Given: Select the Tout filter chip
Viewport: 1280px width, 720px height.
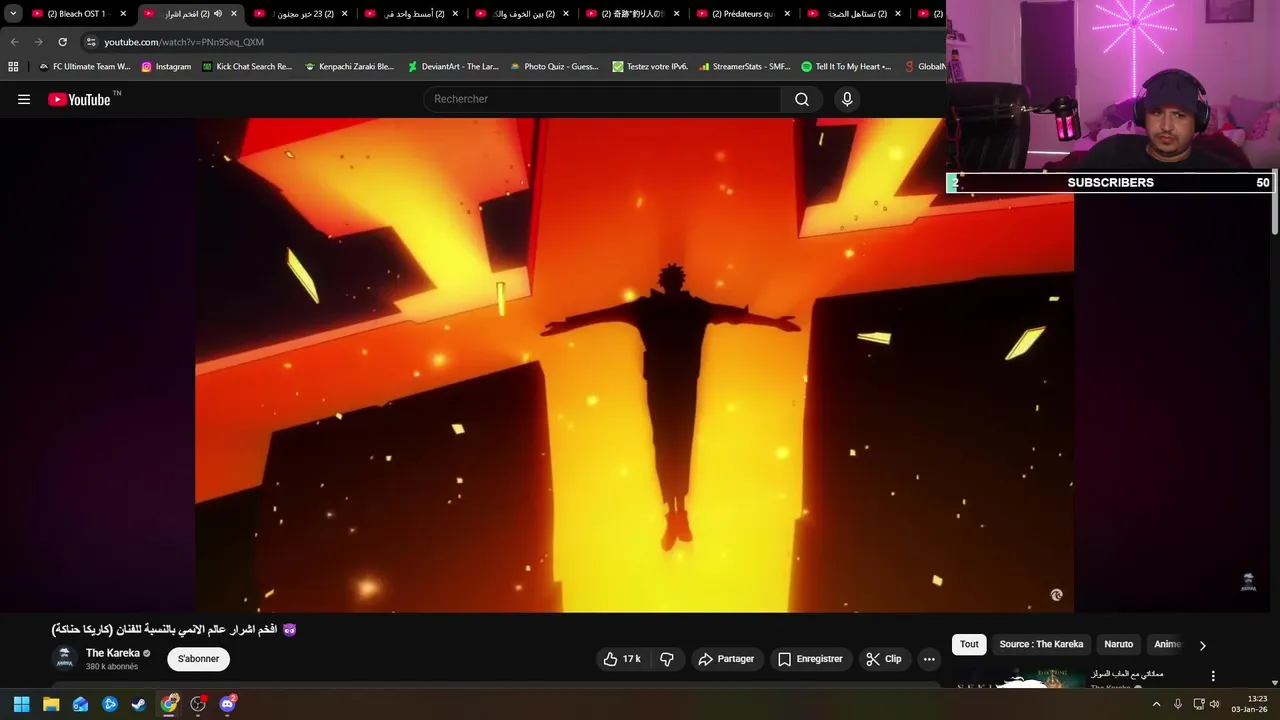Looking at the screenshot, I should [969, 644].
